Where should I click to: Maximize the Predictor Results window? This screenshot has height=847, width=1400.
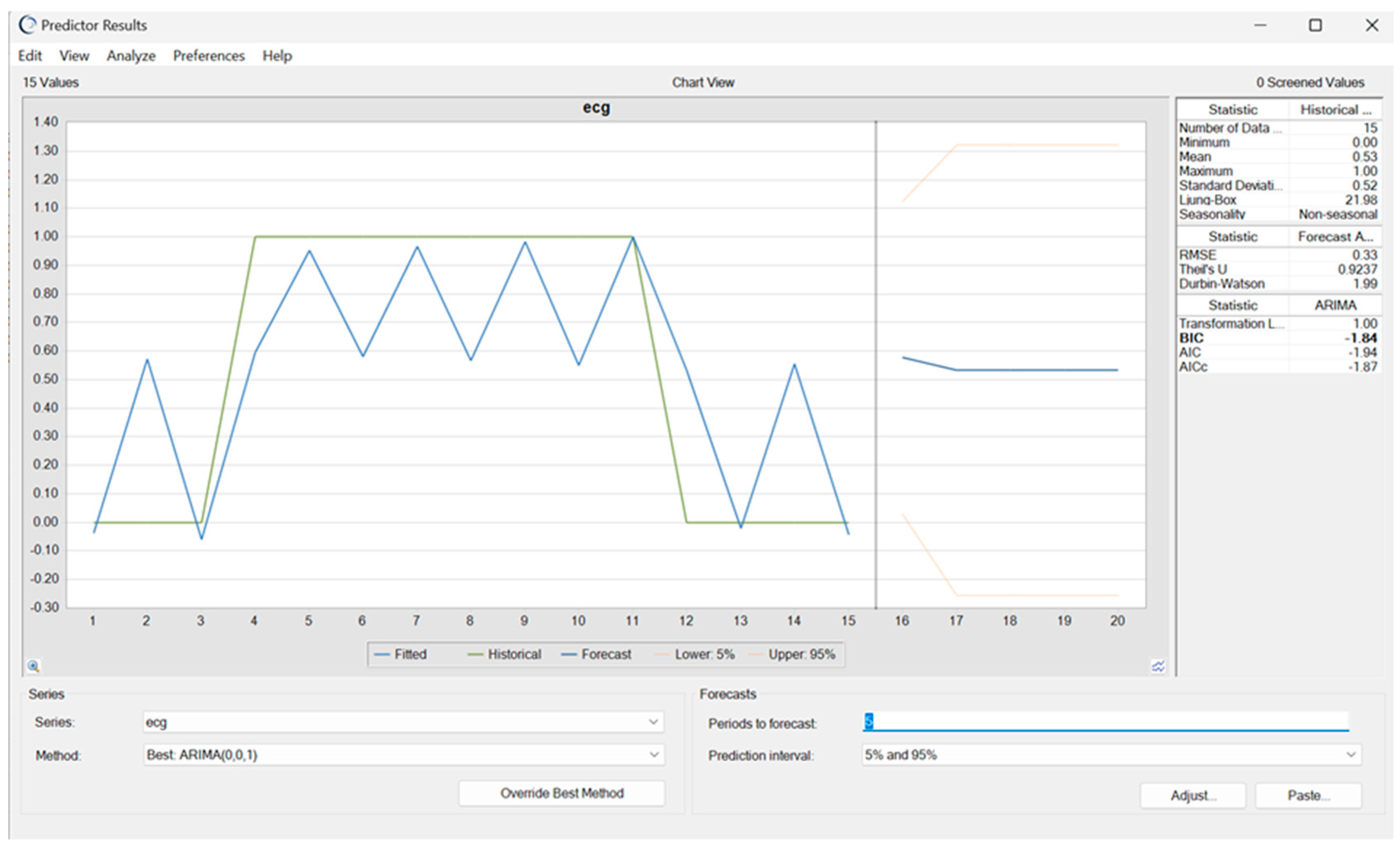point(1315,25)
